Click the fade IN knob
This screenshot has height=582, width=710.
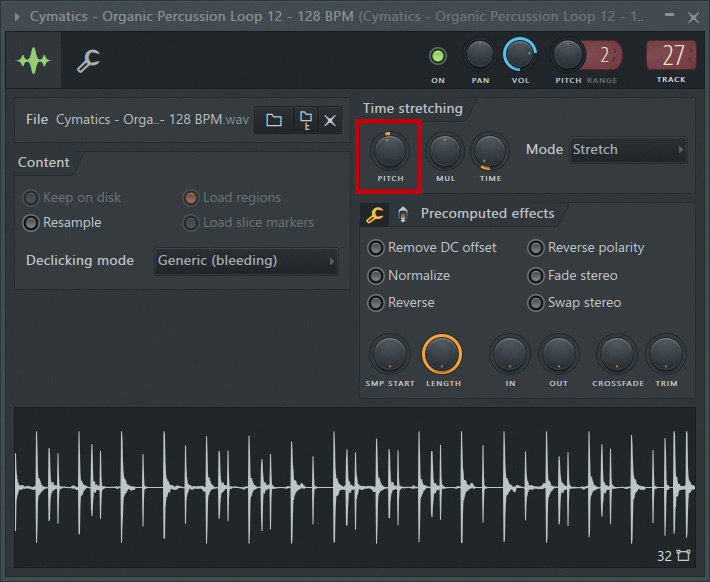(x=510, y=354)
